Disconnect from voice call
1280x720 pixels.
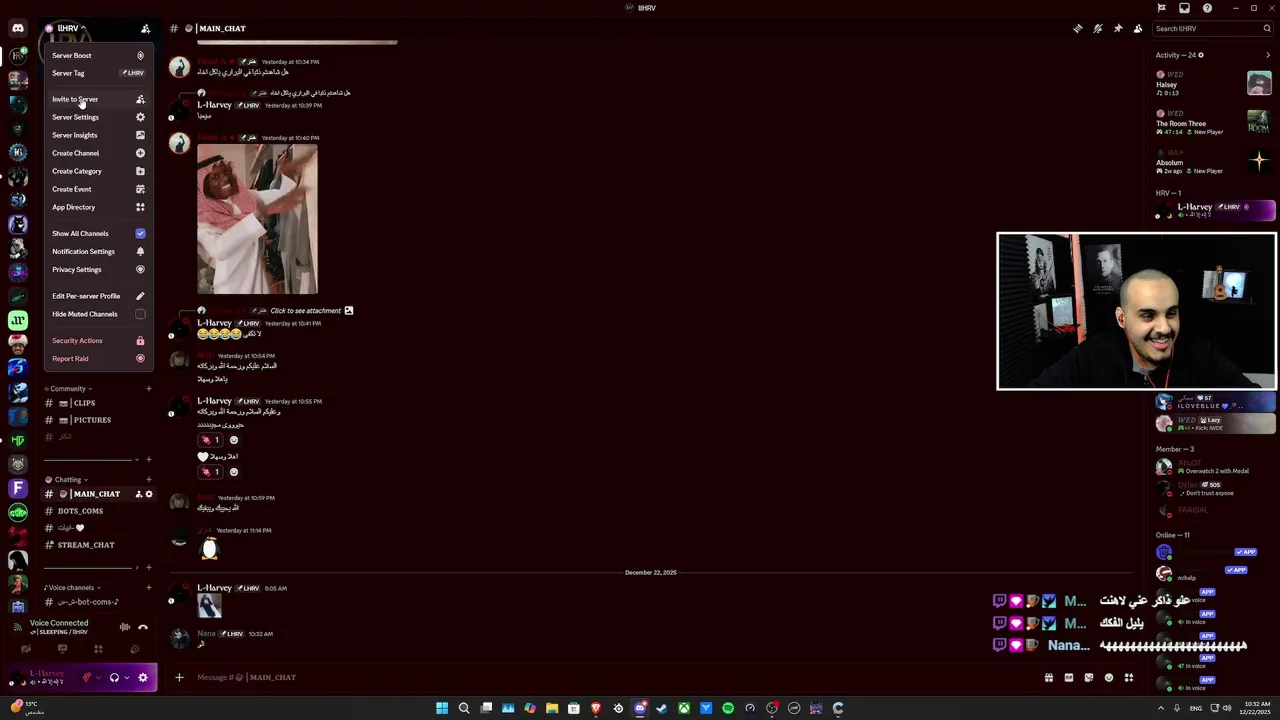143,627
